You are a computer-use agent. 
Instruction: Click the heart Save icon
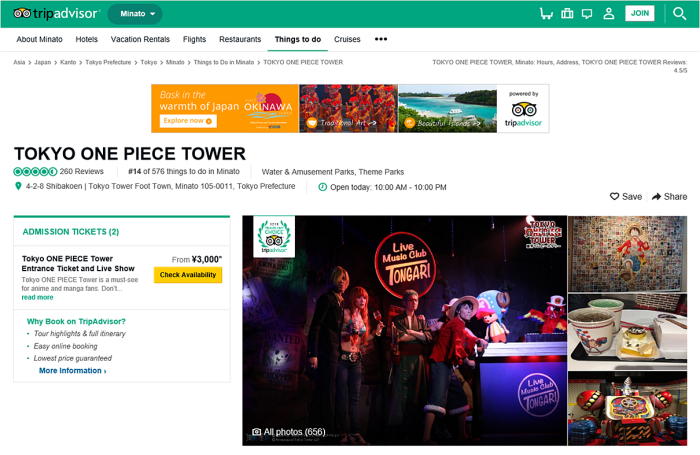pos(615,196)
